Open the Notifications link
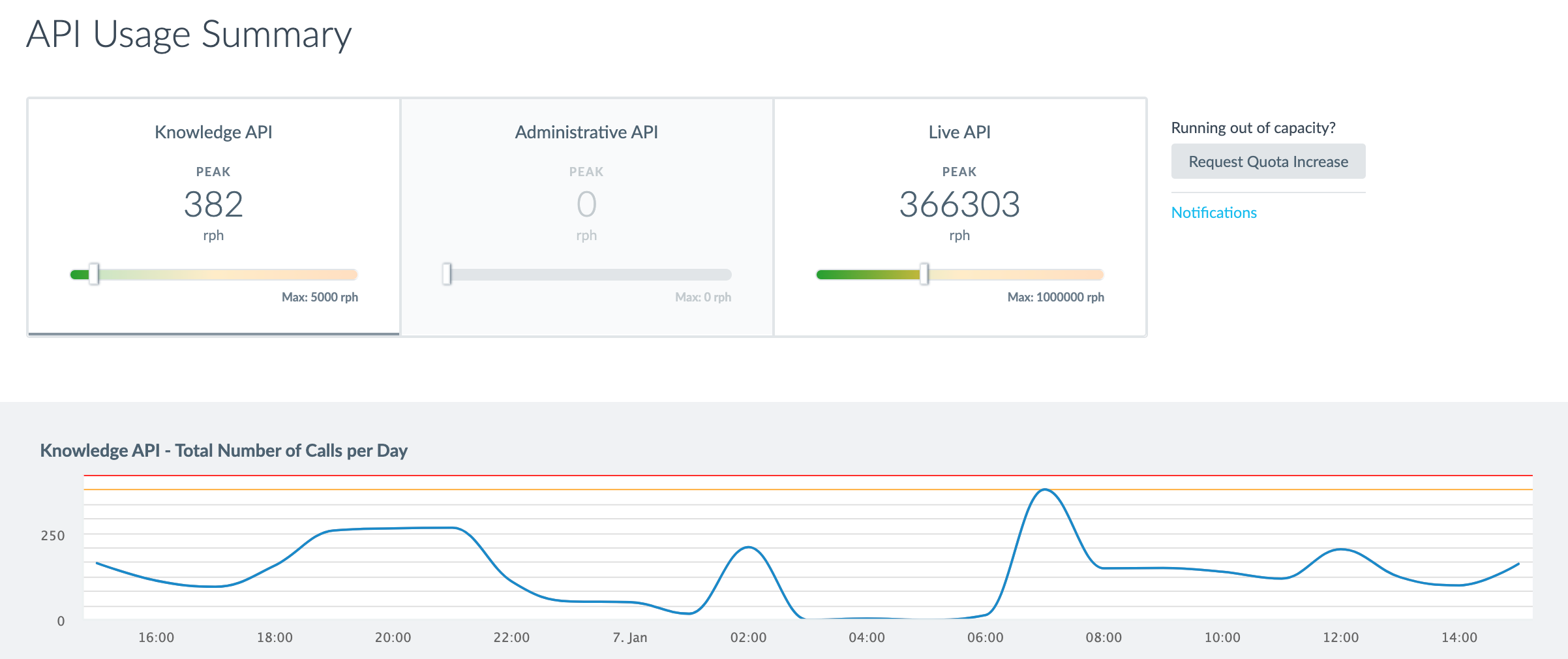Image resolution: width=1568 pixels, height=659 pixels. [1213, 213]
